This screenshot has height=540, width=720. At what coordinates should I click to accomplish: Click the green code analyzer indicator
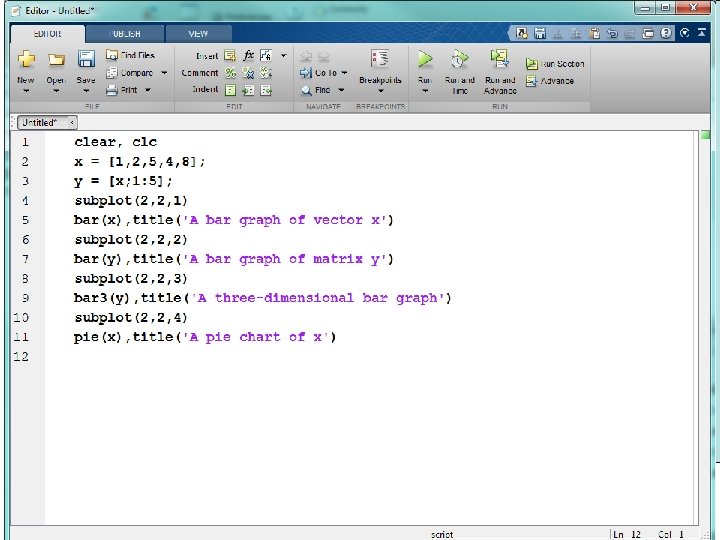(x=704, y=135)
